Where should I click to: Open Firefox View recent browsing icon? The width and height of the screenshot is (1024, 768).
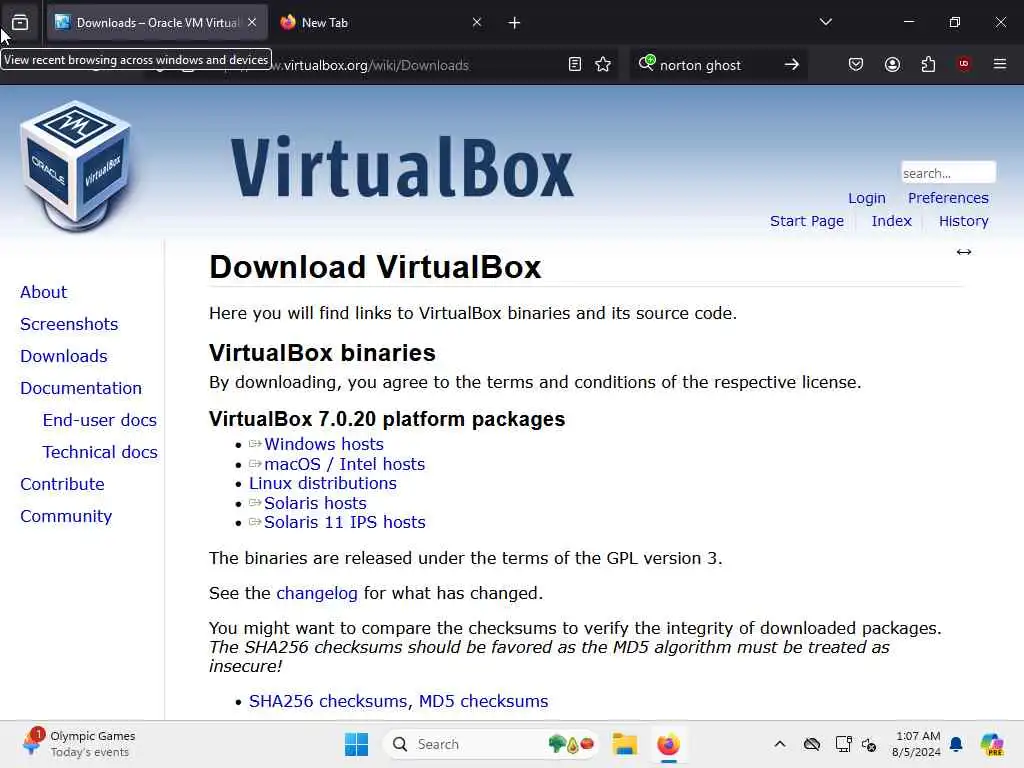pos(20,23)
